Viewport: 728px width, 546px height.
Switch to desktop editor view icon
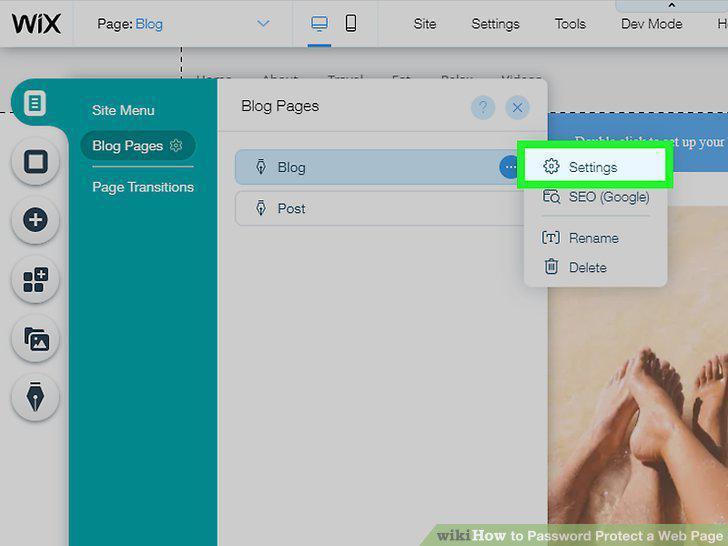[319, 23]
